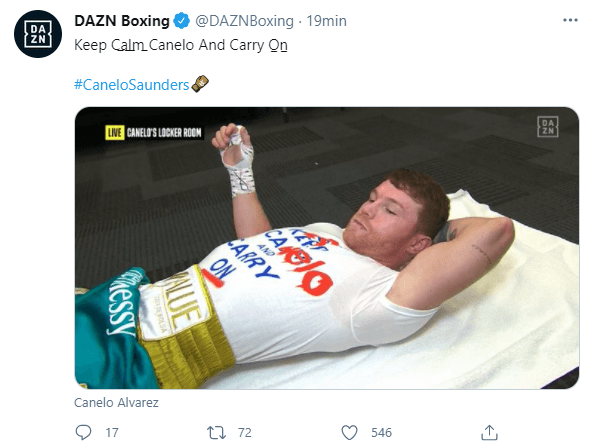Click the 72 retweets count

[x=244, y=433]
